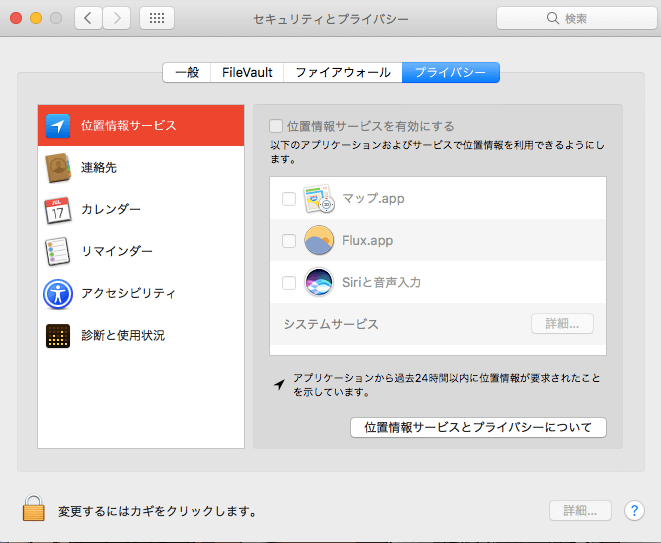Go forward with the right chevron button
Viewport: 661px width, 543px height.
(x=117, y=18)
